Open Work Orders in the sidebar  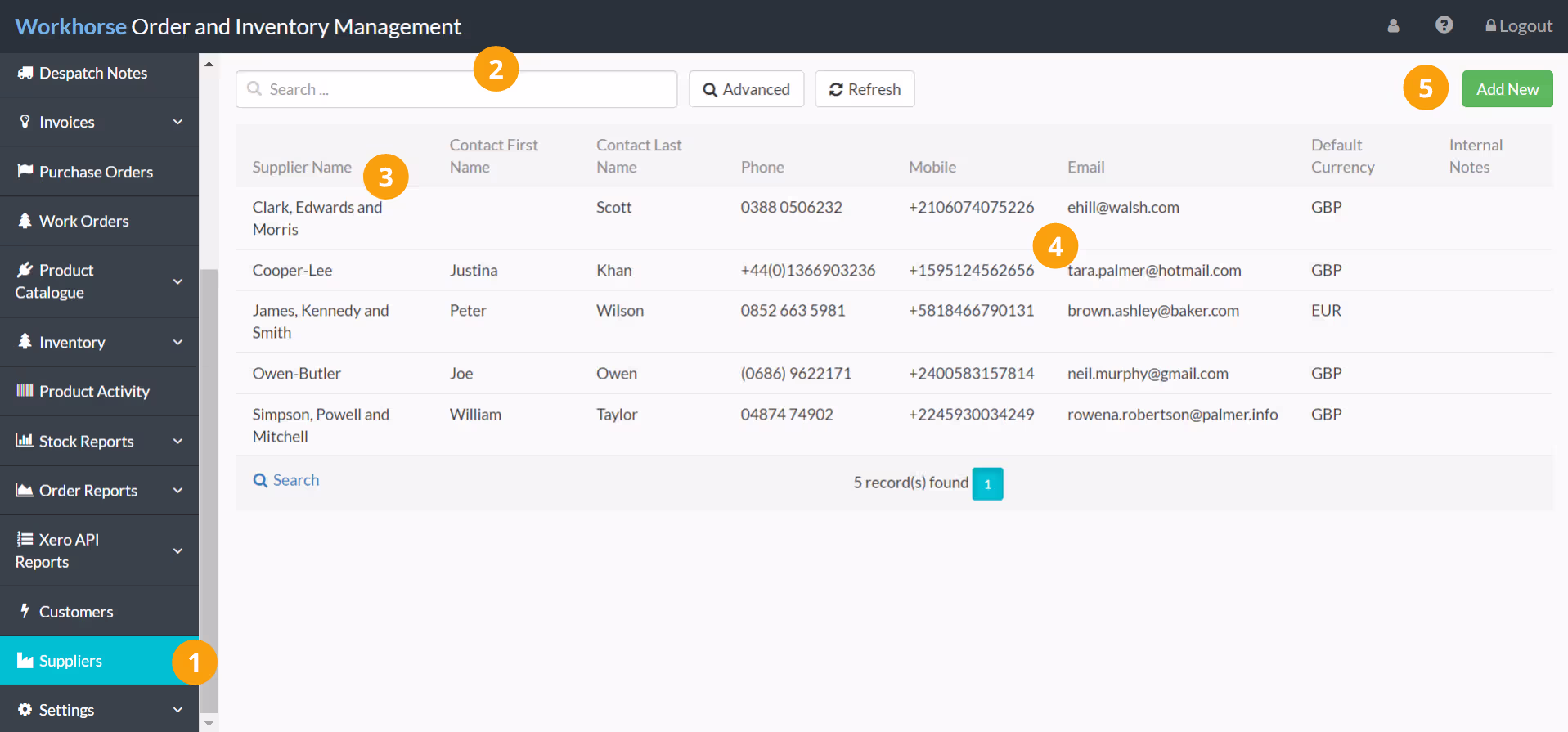click(99, 221)
